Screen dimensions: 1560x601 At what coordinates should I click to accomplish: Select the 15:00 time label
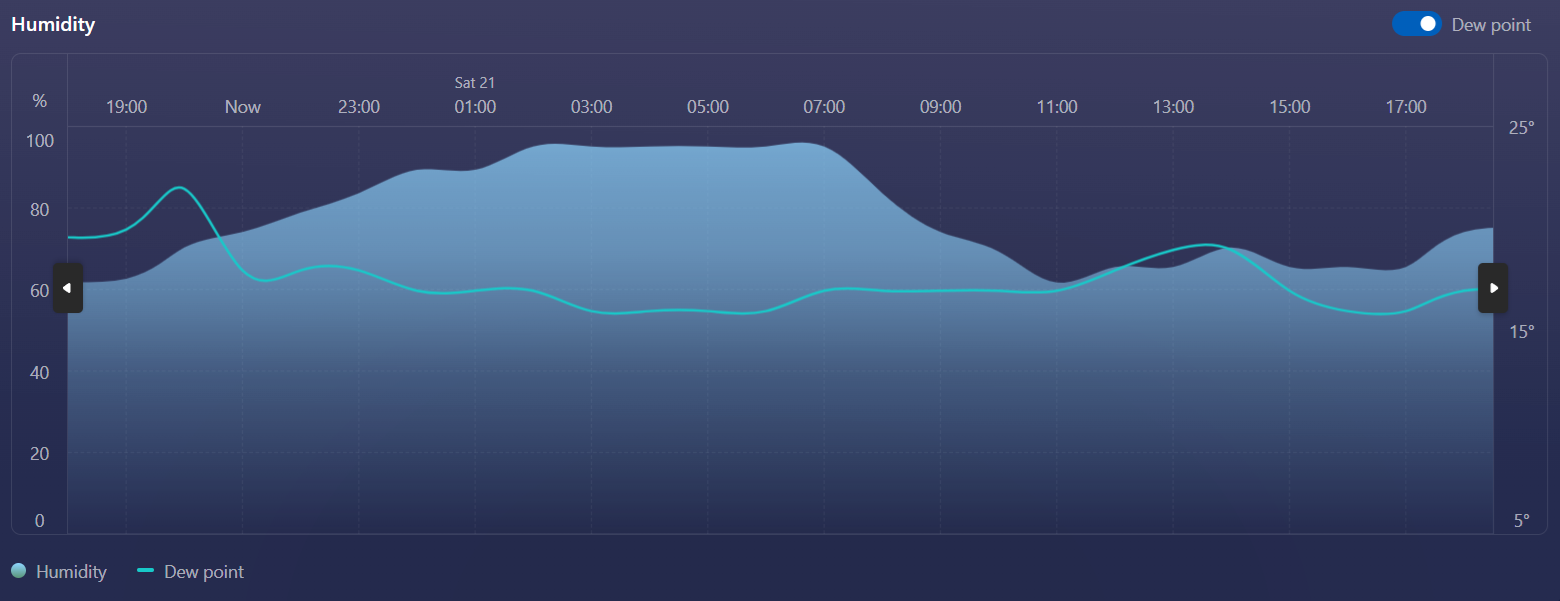click(1290, 107)
